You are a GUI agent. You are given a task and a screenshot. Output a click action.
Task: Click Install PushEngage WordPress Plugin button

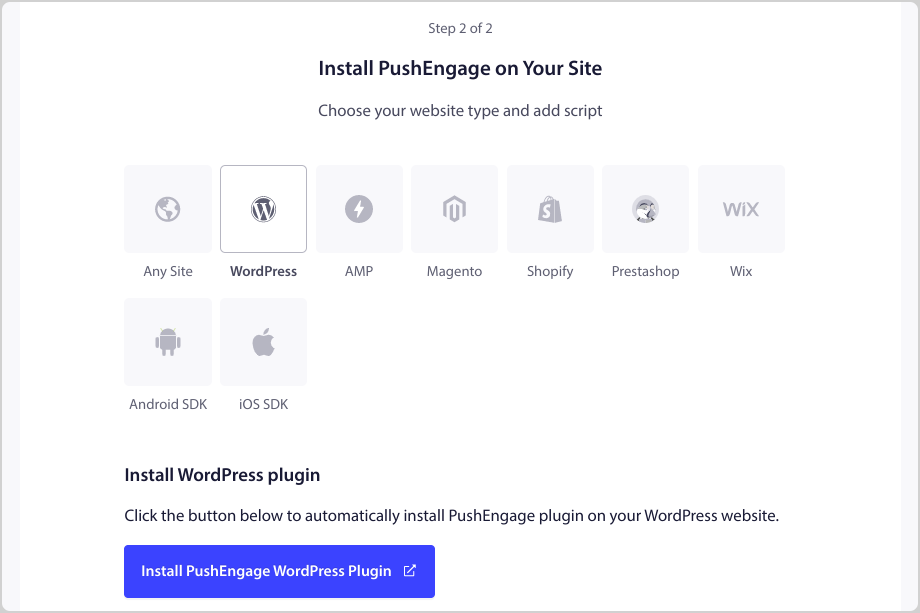coord(279,571)
